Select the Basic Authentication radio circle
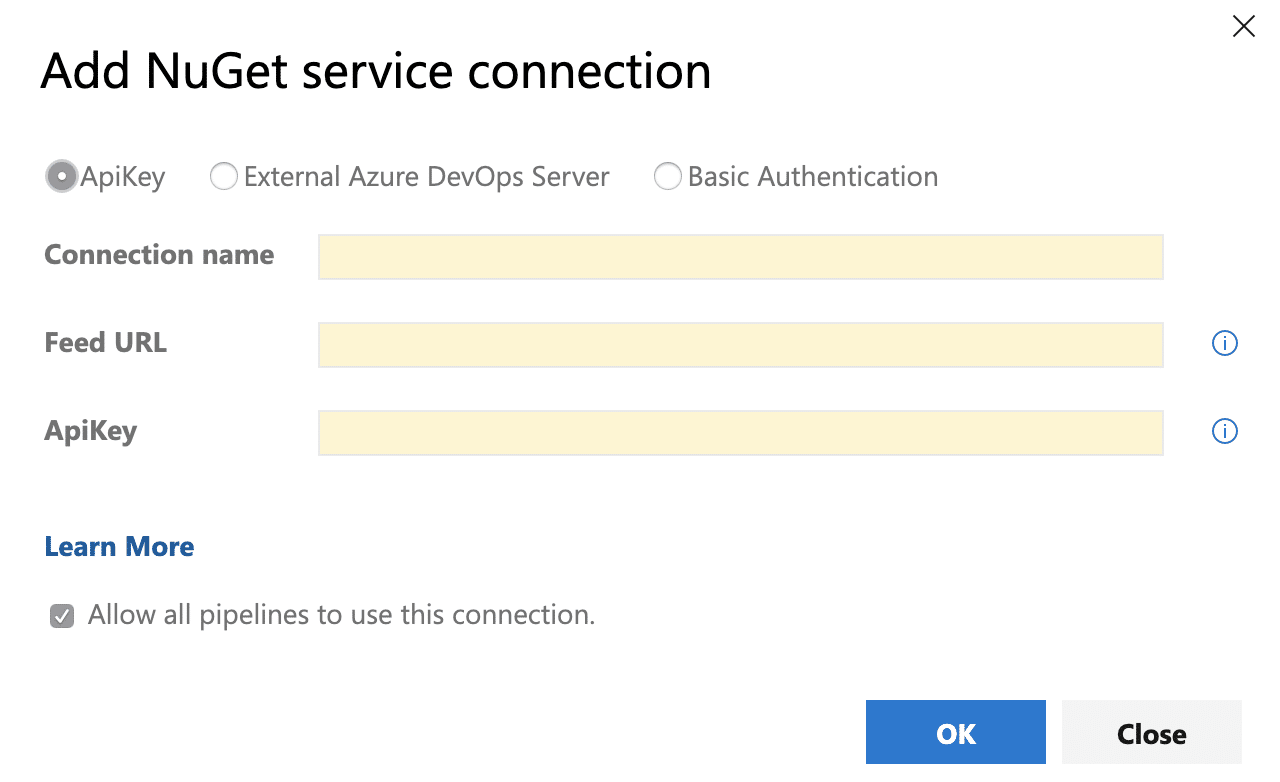Viewport: 1280px width, 782px height. tap(667, 177)
